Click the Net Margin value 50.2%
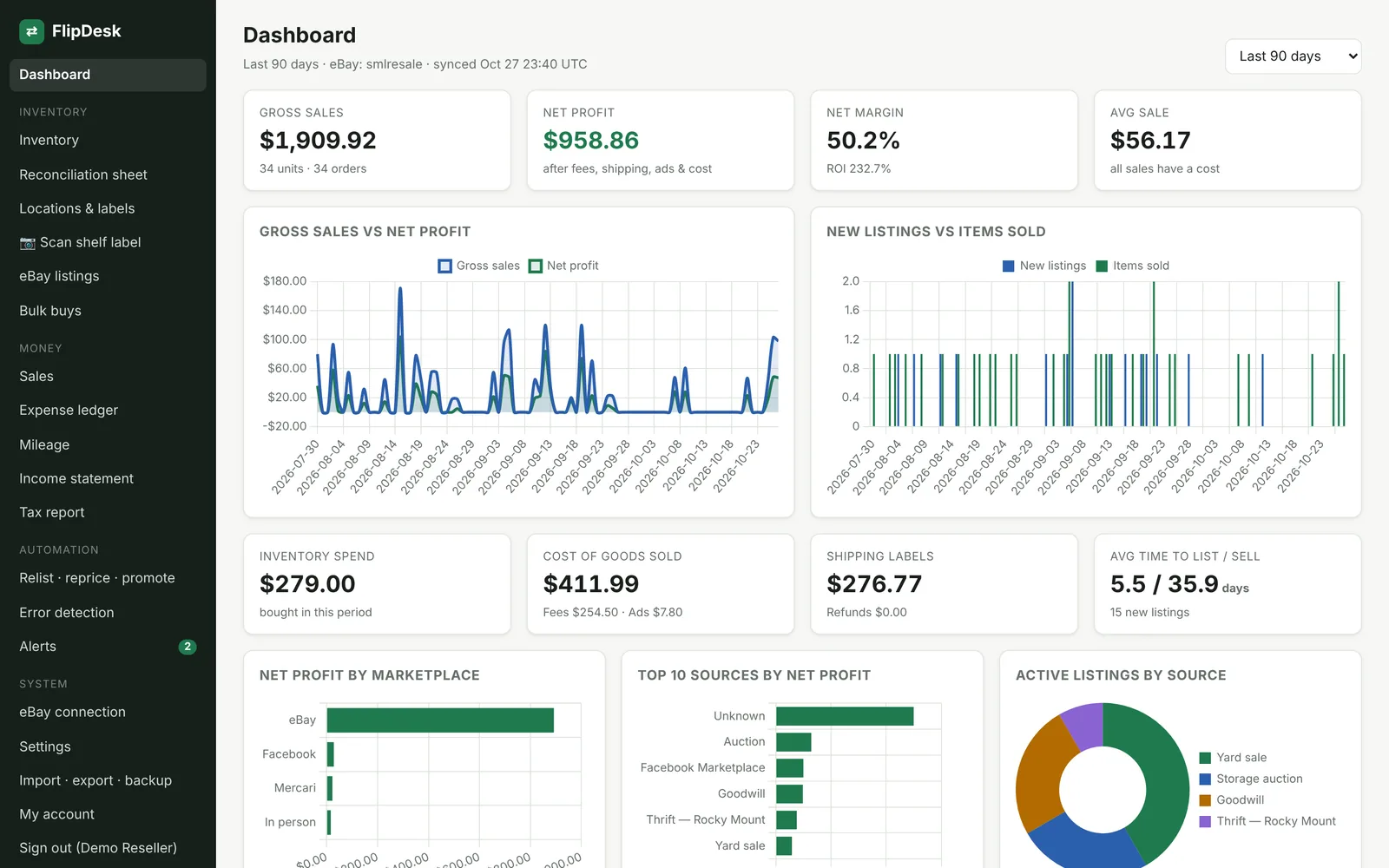Viewport: 1389px width, 868px height. click(863, 141)
